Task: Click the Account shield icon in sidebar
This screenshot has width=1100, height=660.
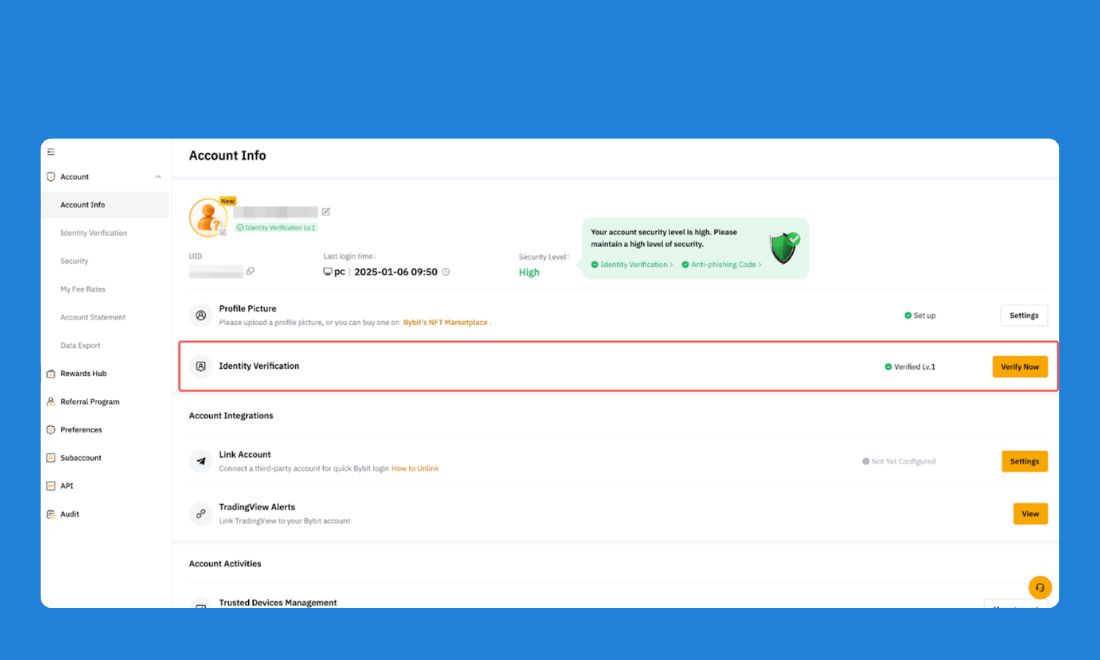Action: coord(51,177)
